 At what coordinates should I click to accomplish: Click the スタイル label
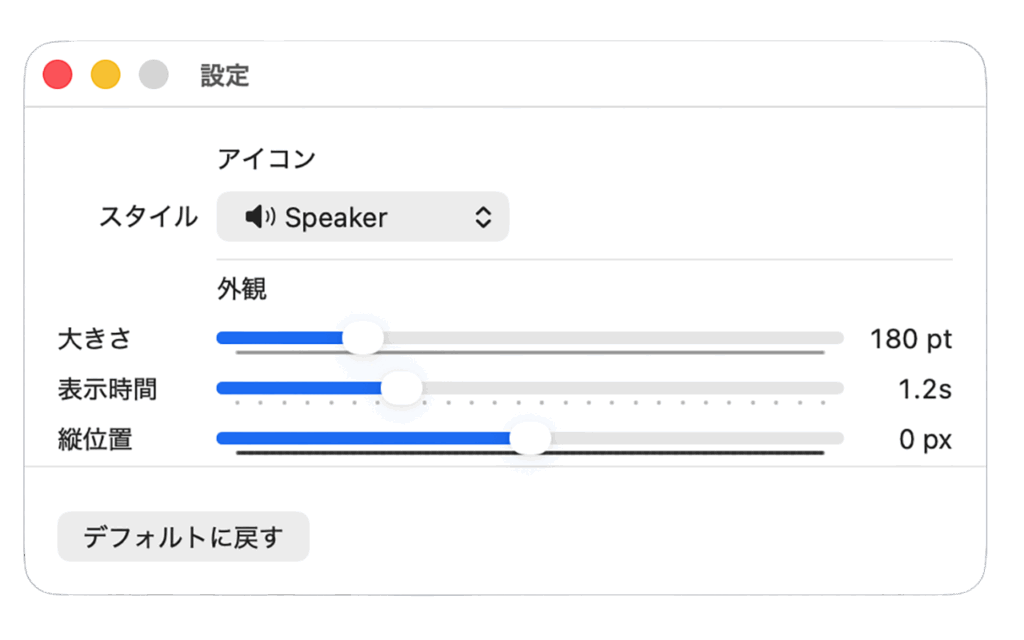point(148,217)
